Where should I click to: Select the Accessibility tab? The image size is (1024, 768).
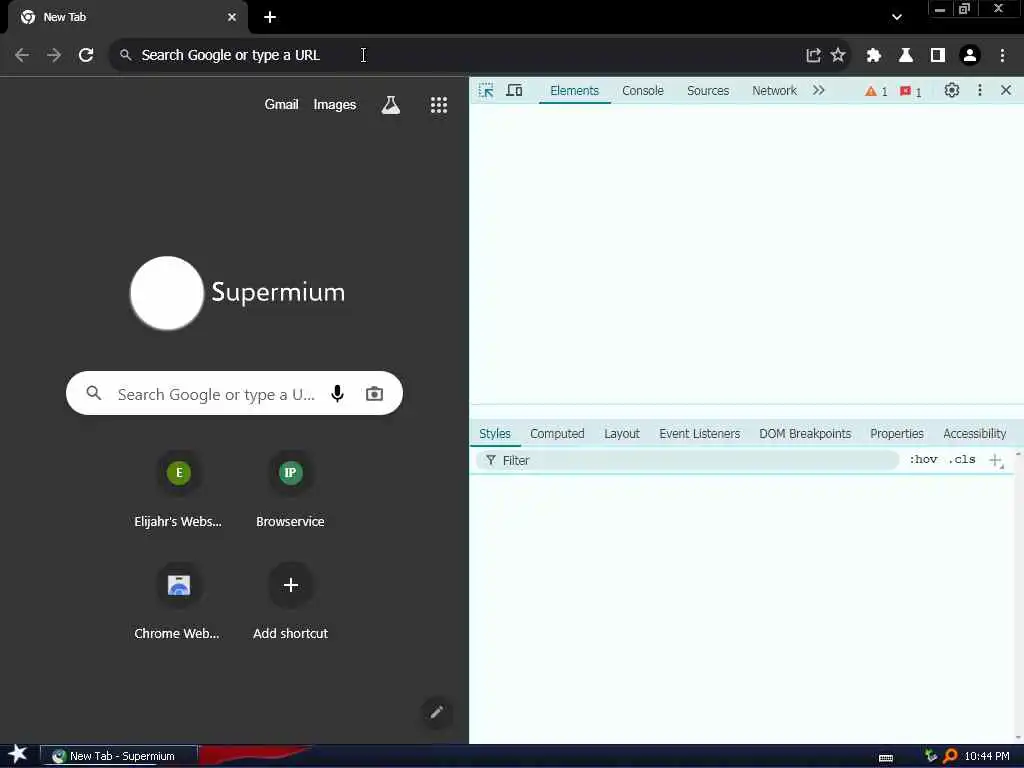click(974, 434)
